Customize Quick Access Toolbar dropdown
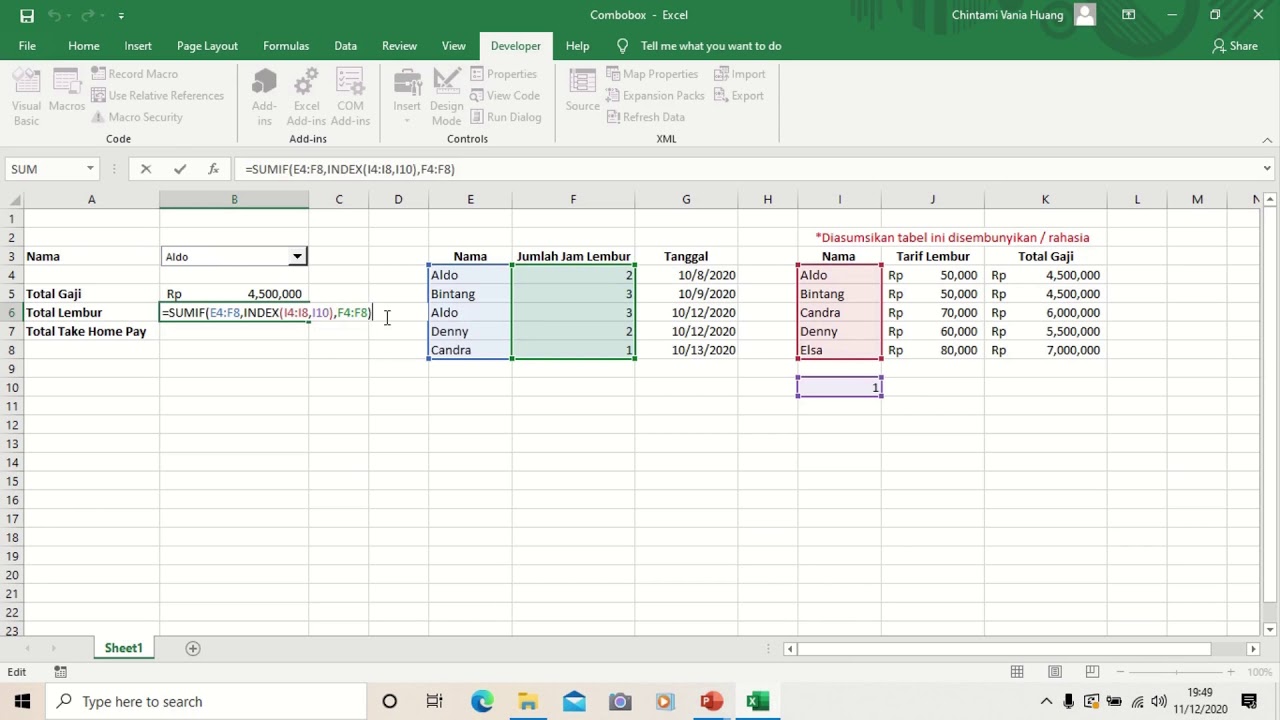Screen dimensions: 1280x720 coord(121,15)
